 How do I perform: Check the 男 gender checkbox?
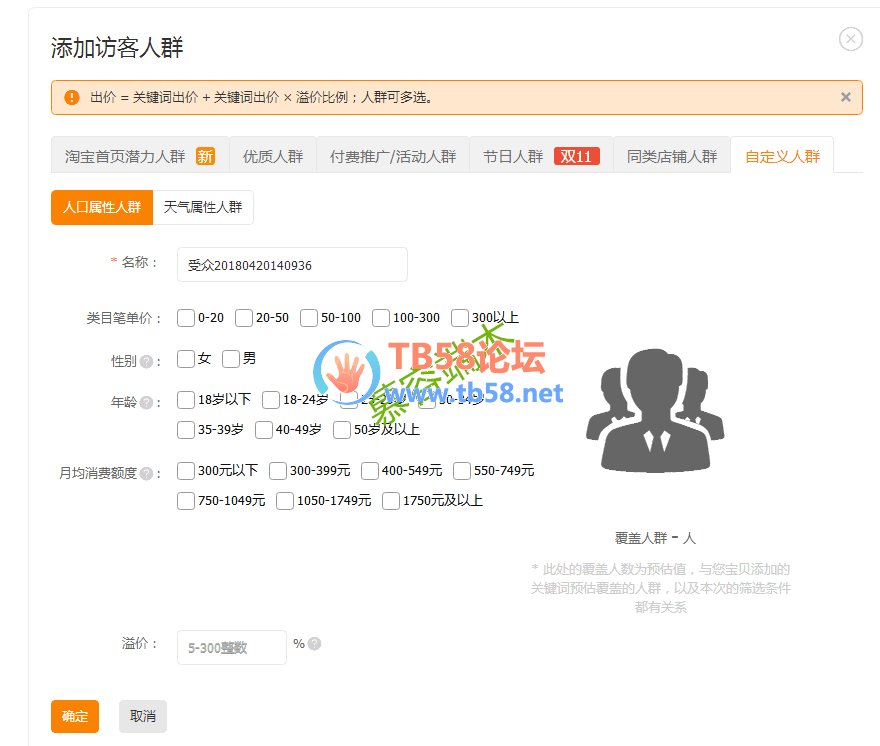(231, 359)
